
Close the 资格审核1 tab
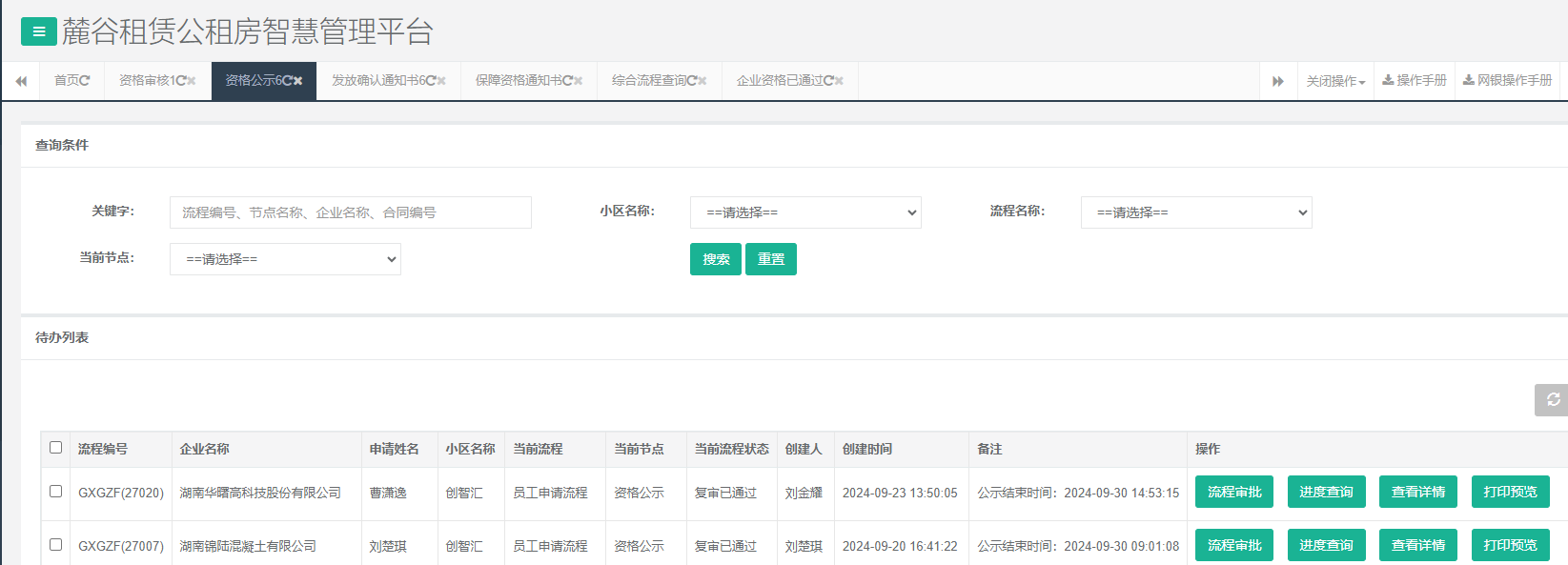192,81
